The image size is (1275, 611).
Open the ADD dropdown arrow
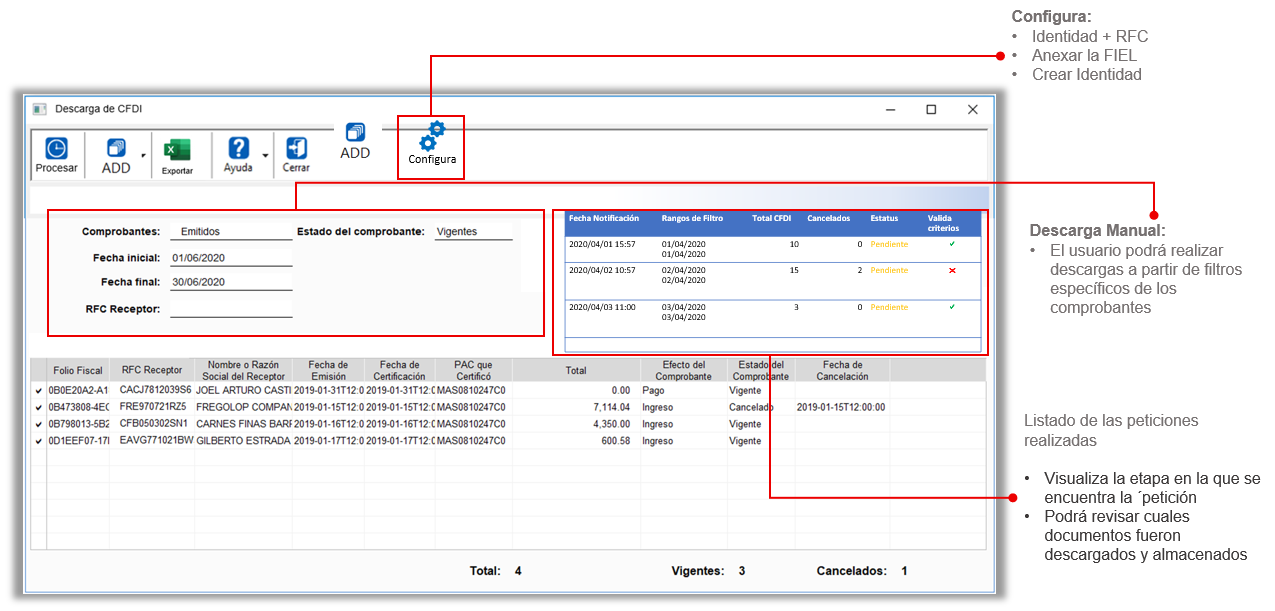coord(144,157)
